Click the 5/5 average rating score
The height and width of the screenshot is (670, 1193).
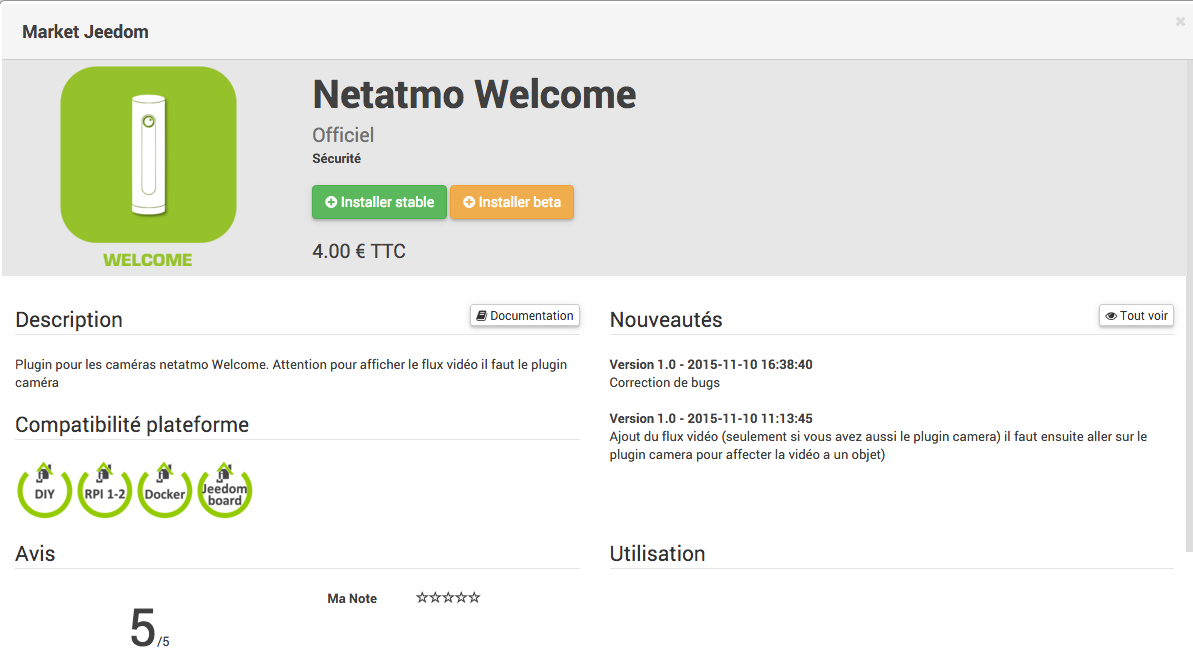point(149,628)
